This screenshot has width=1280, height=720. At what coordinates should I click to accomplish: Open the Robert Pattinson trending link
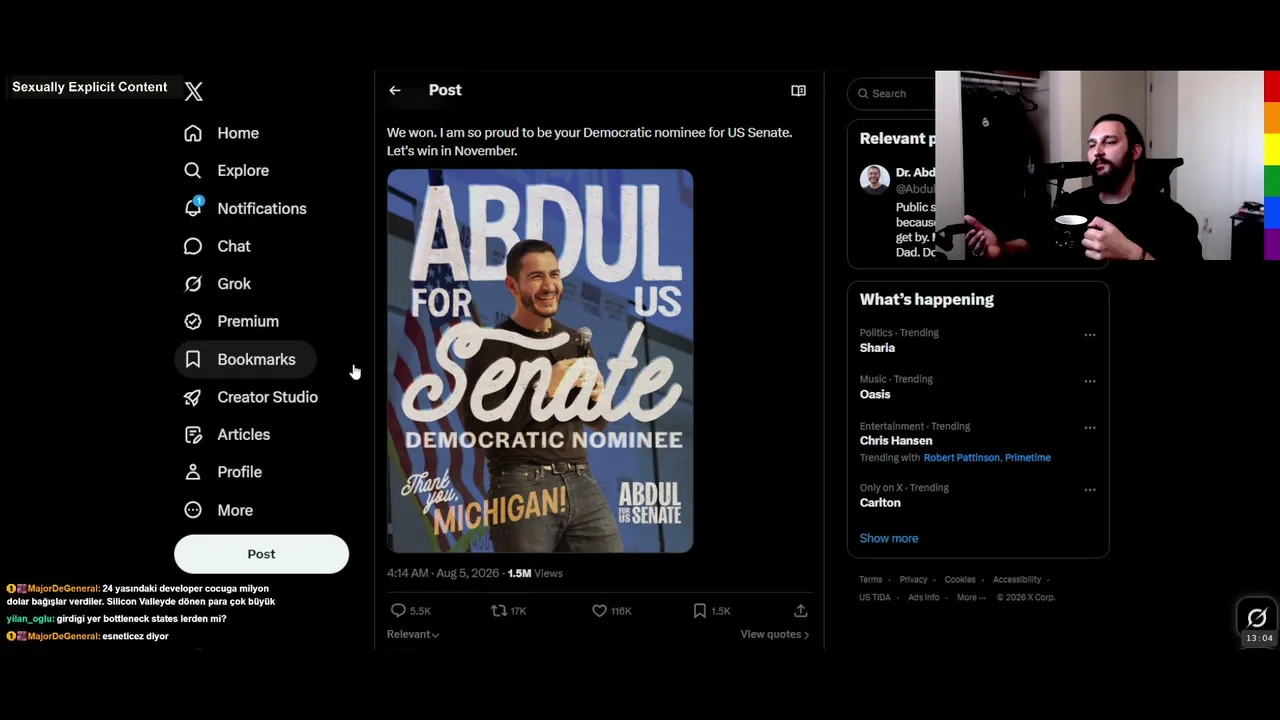tap(961, 457)
